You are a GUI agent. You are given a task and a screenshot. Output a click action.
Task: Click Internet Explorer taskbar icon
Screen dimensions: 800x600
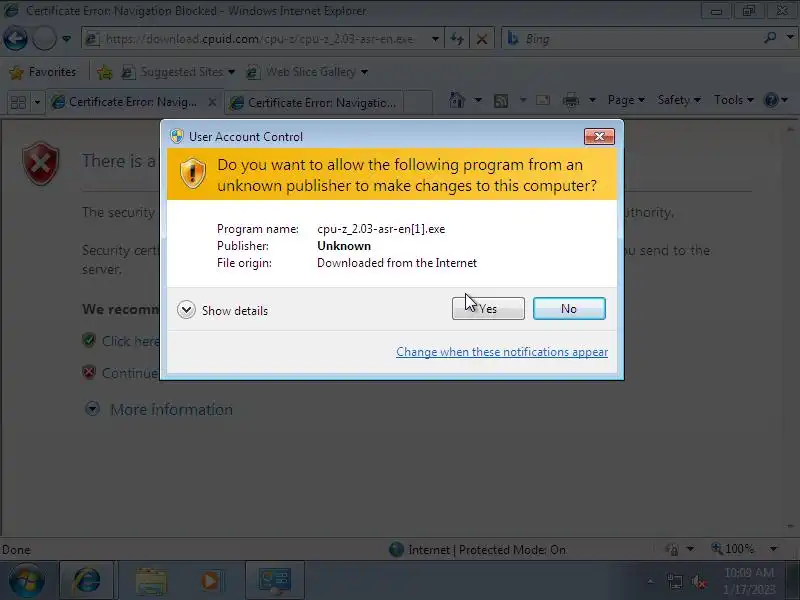[87, 581]
